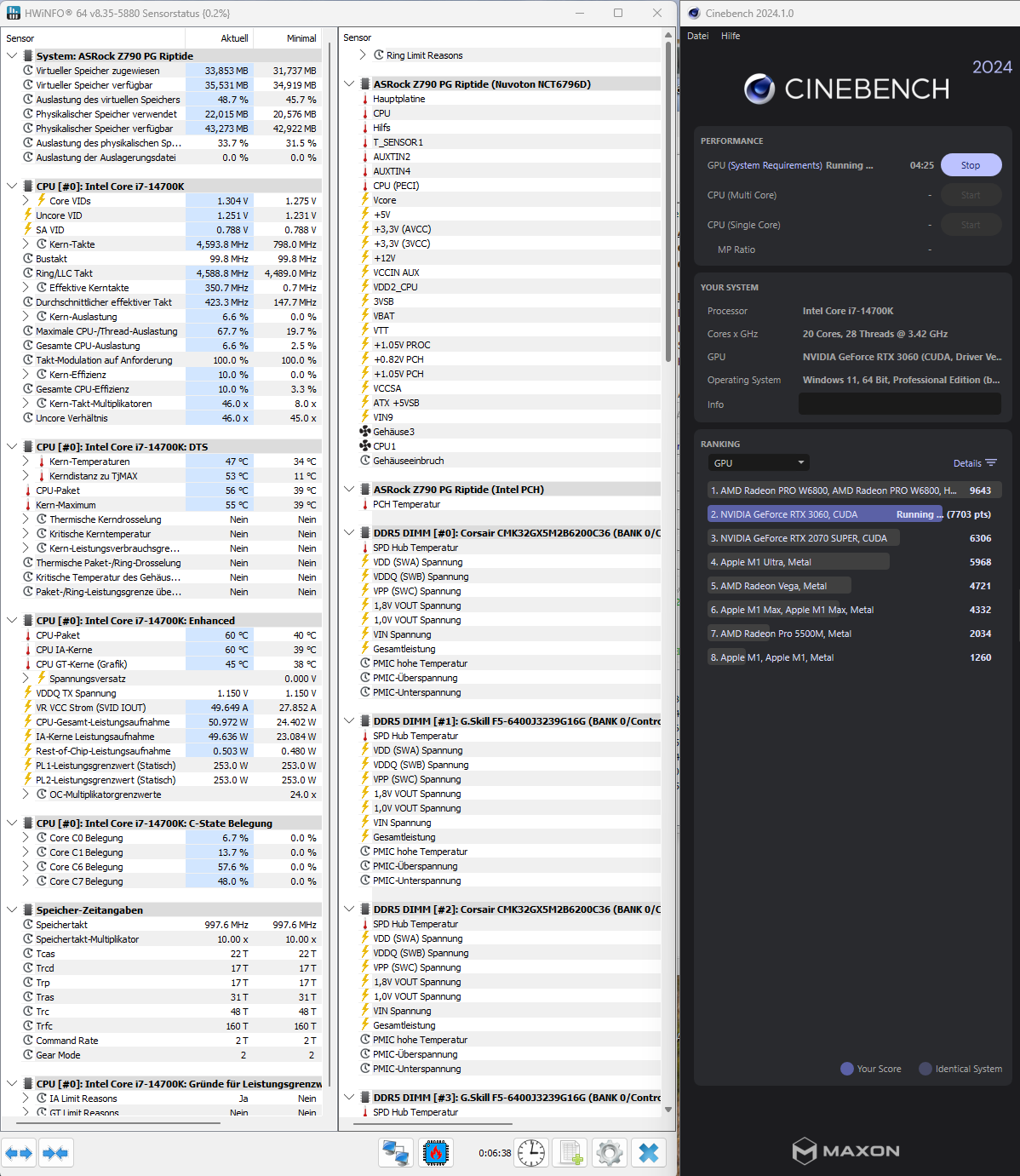This screenshot has width=1020, height=1176.
Task: Click the Identical System legend item
Action: [960, 1069]
